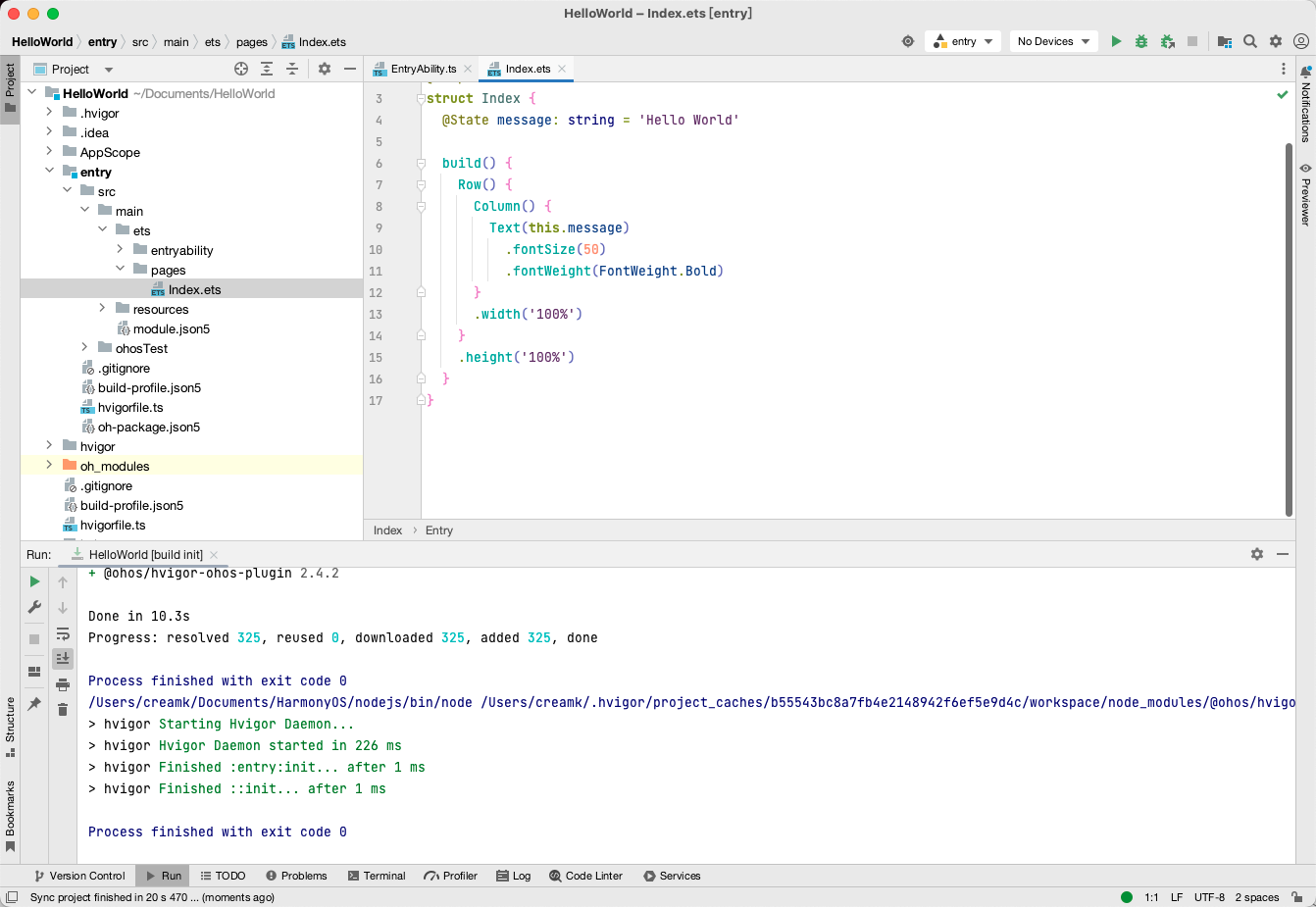The height and width of the screenshot is (907, 1316).
Task: Click the Entry breadcrumb below the editor
Action: (439, 530)
